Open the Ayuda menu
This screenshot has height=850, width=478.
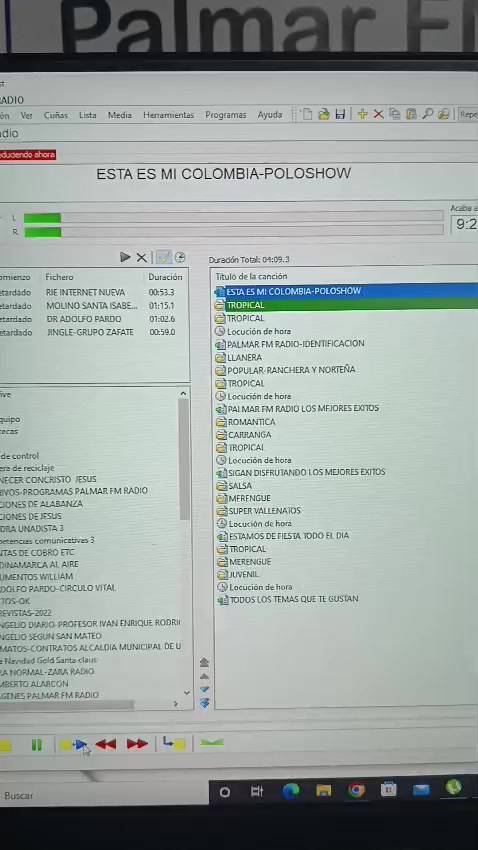point(270,115)
